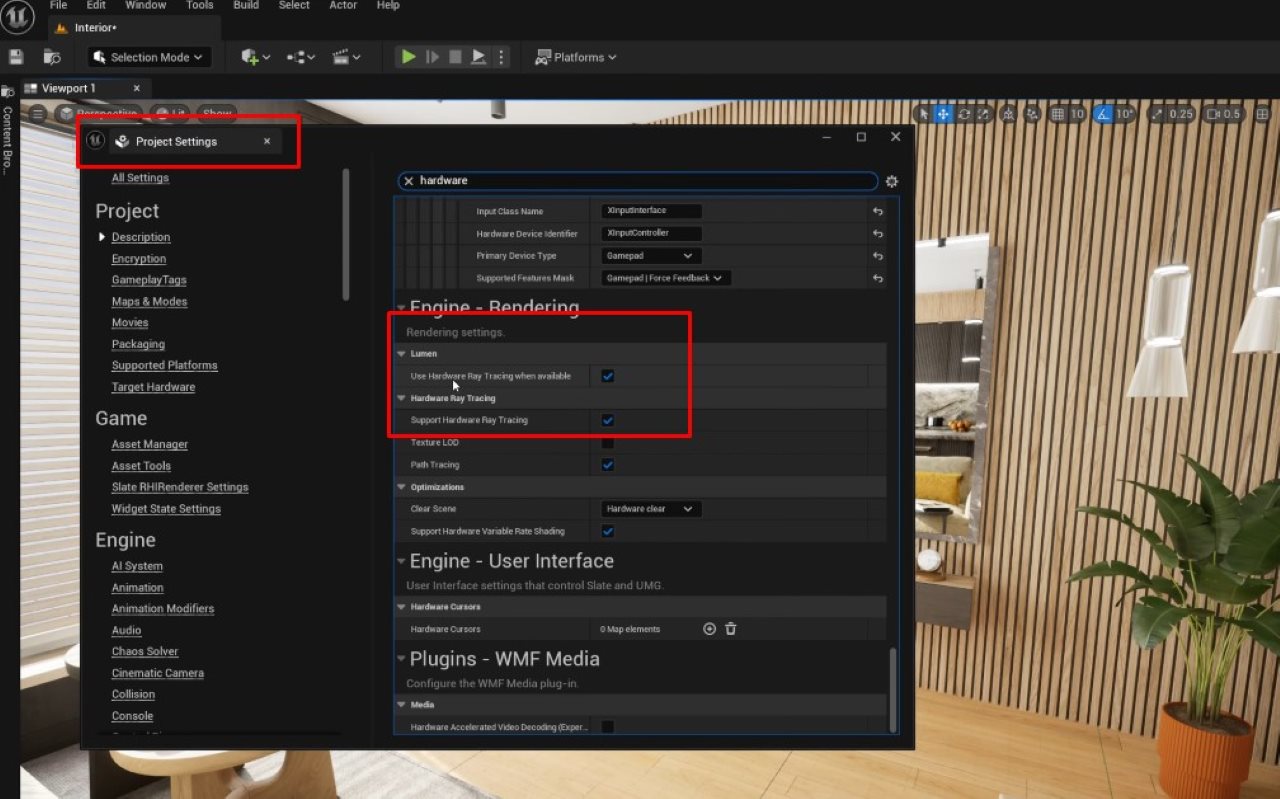
Task: Activate the Scale transform tool
Action: (x=985, y=114)
